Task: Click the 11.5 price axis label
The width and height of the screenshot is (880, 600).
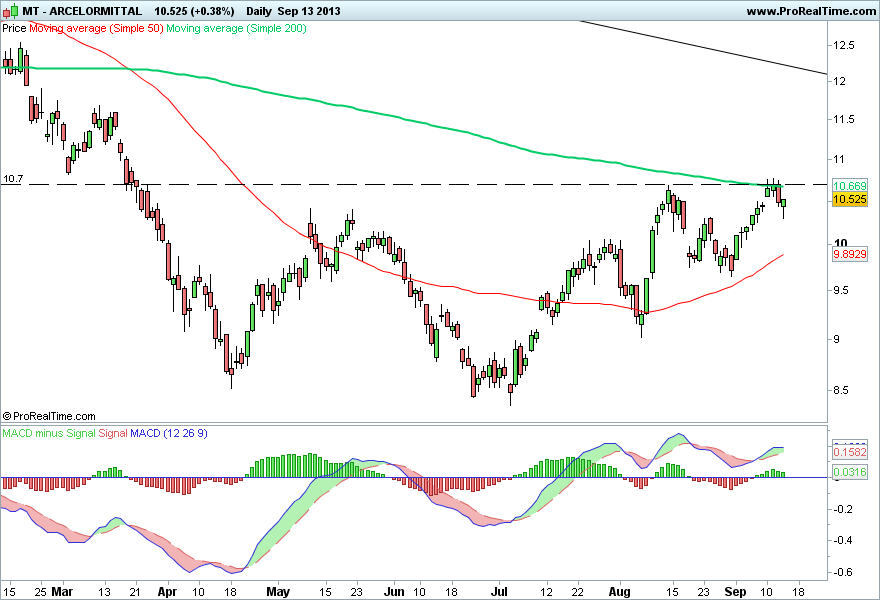Action: (844, 120)
